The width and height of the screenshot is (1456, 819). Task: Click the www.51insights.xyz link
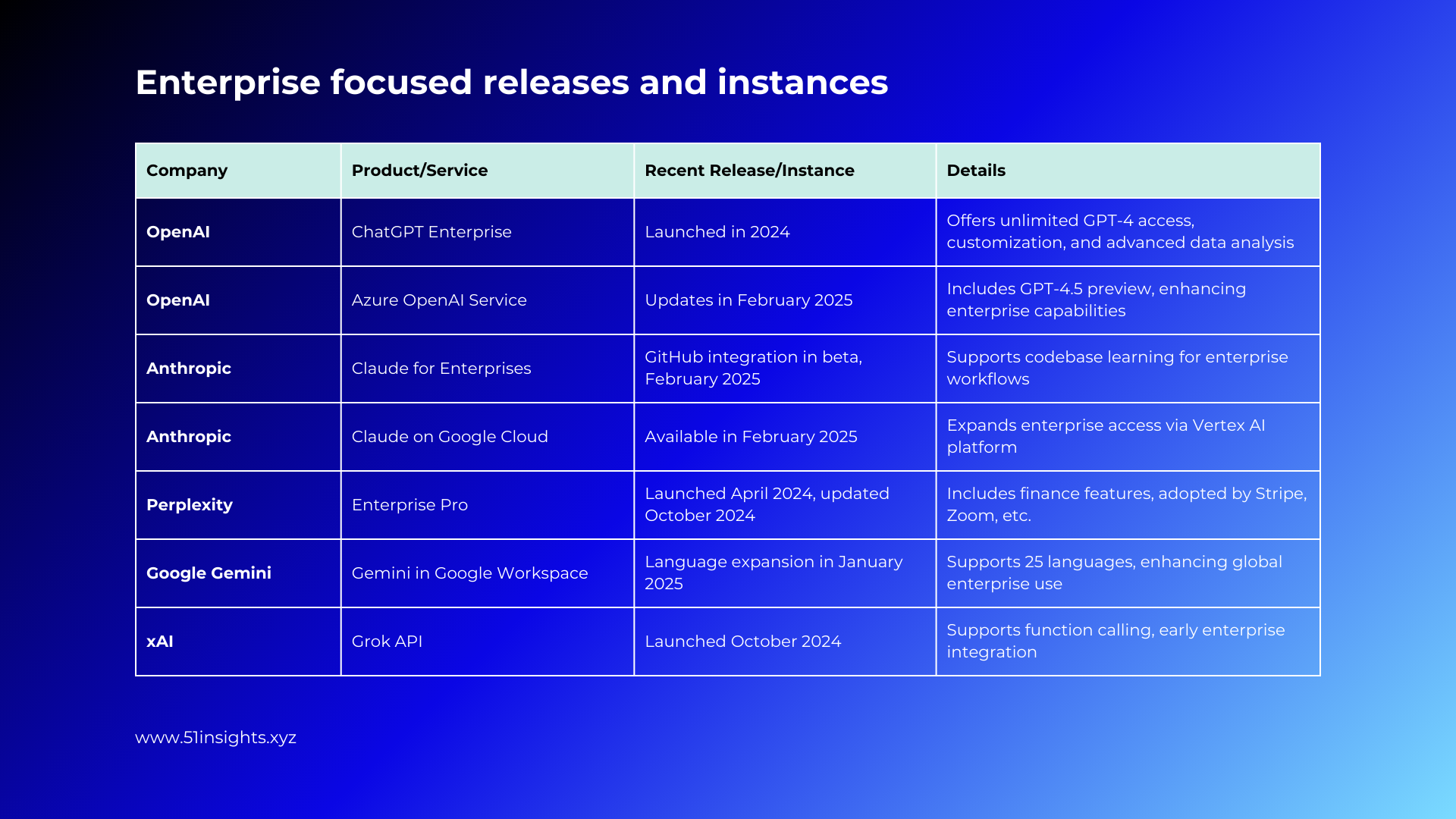pyautogui.click(x=215, y=737)
